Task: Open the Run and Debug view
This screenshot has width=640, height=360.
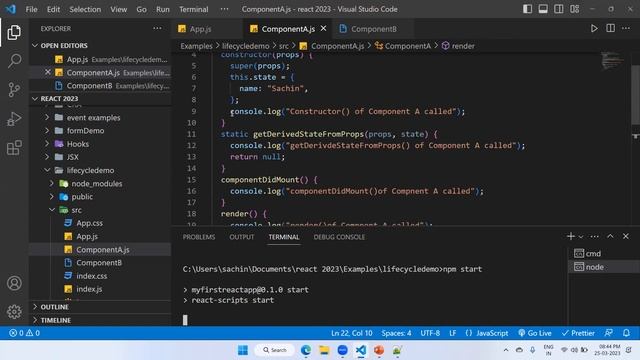Action: click(x=14, y=119)
